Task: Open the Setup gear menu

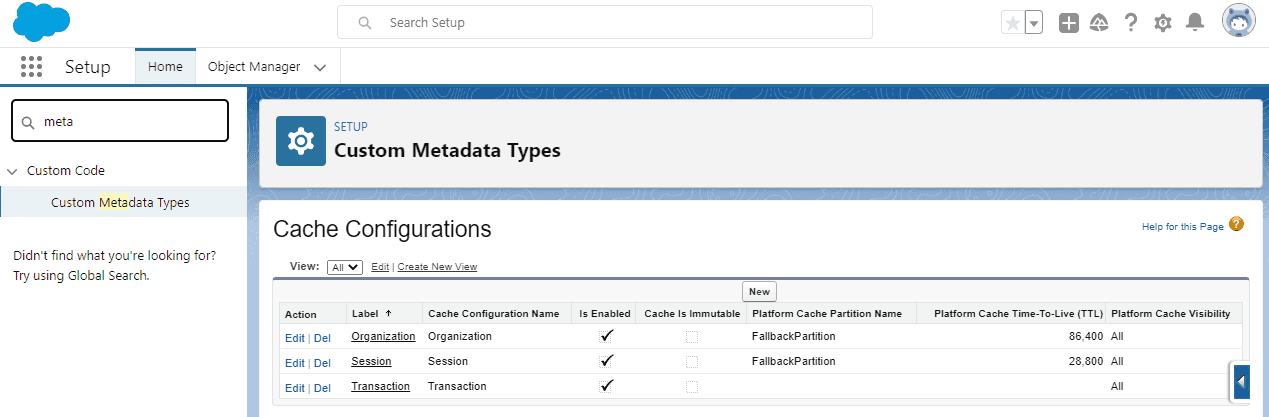Action: tap(1162, 23)
